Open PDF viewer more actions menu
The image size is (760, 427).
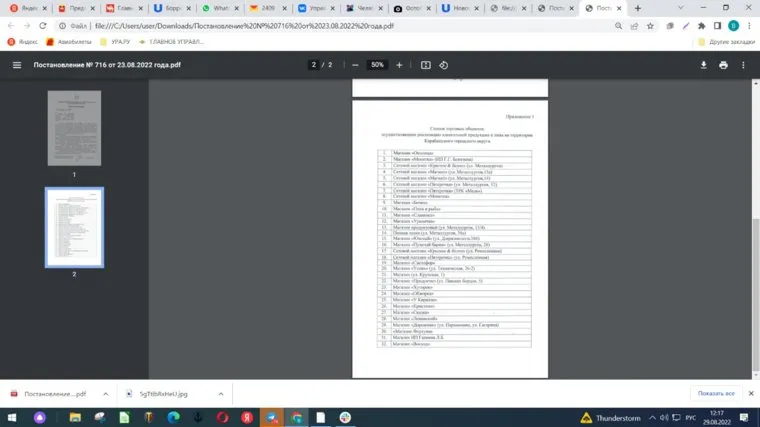tap(743, 65)
